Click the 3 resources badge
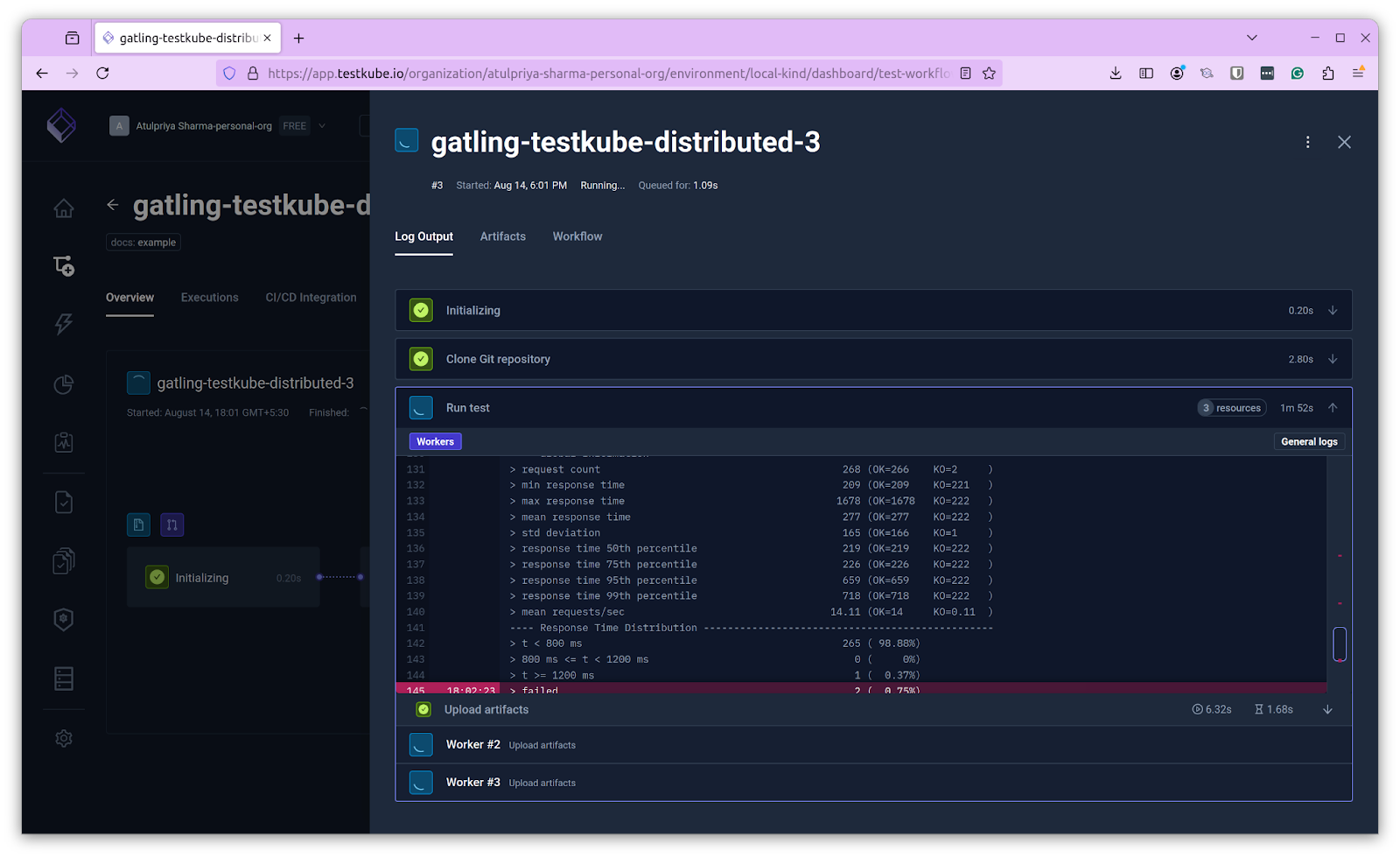Viewport: 1400px width, 858px height. (1232, 408)
